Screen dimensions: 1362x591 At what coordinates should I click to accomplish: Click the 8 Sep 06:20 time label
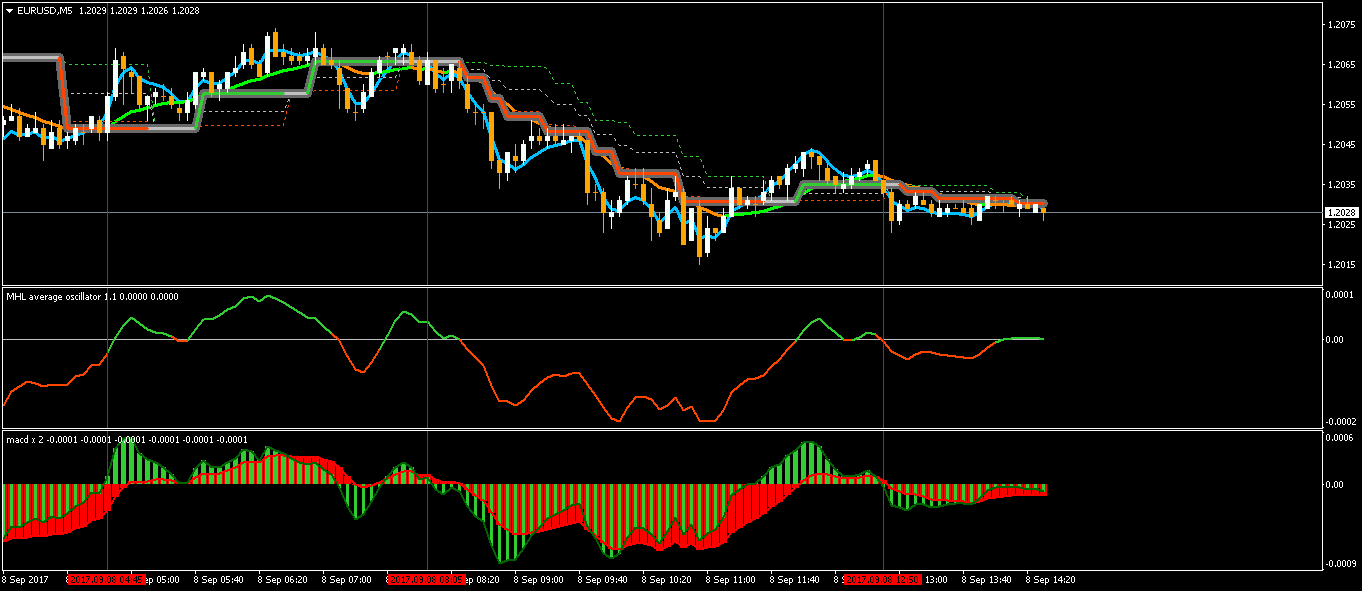(283, 579)
